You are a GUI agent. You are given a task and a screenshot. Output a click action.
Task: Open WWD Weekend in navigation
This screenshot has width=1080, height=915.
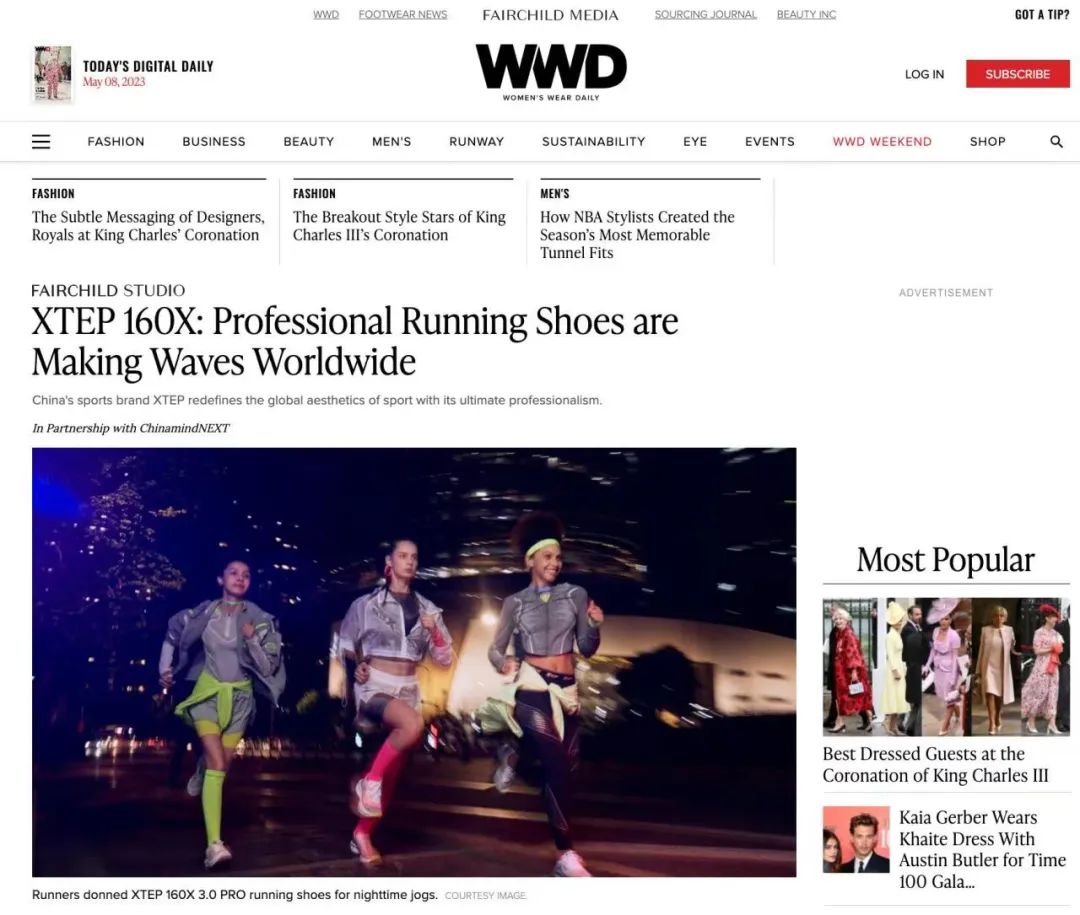881,142
